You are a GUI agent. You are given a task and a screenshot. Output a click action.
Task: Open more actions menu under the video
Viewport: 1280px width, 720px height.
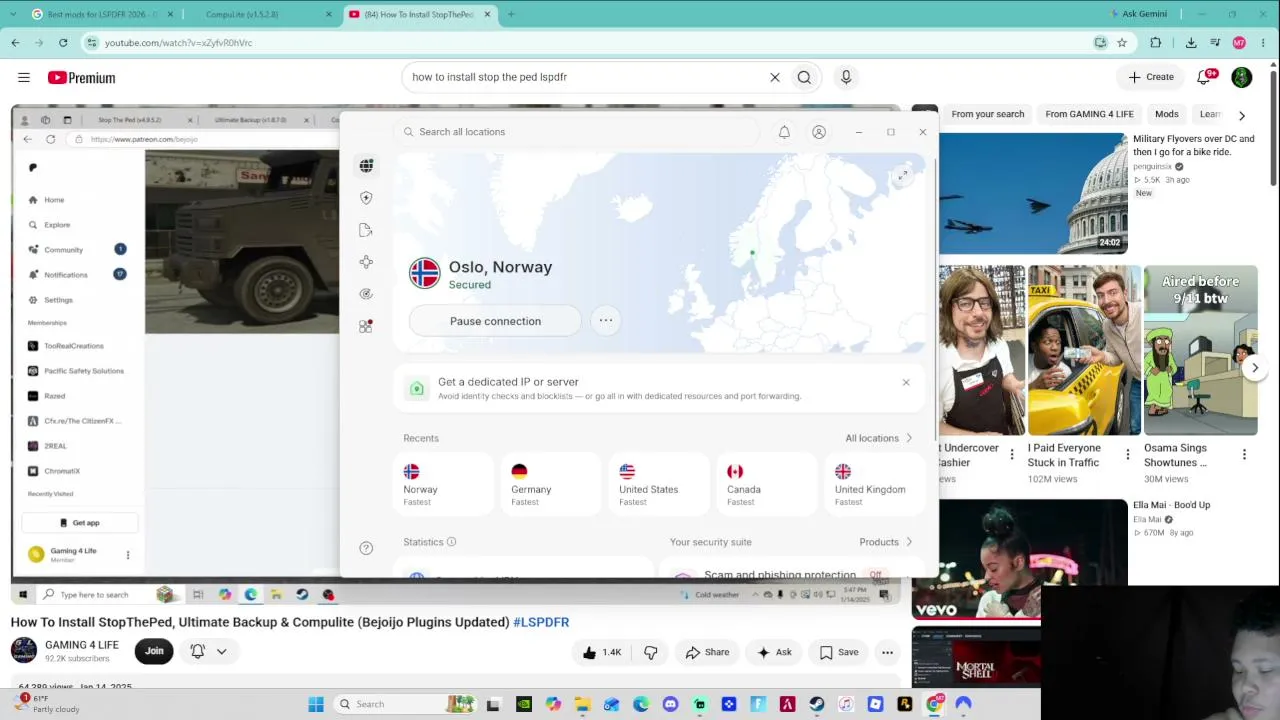tap(887, 652)
